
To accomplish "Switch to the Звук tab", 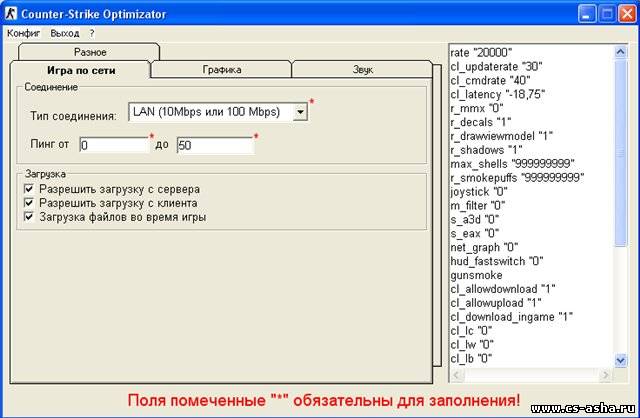I will tap(363, 70).
